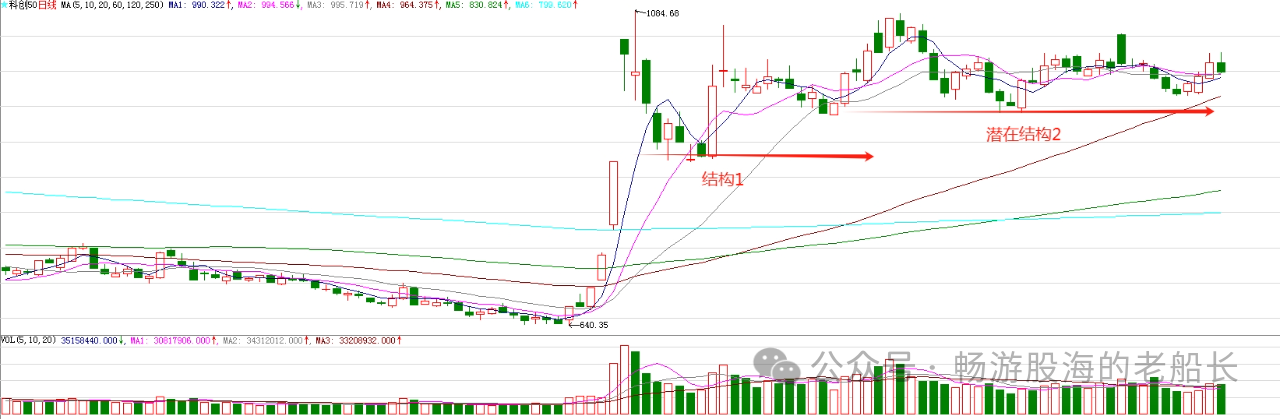Click the WeChat logo in watermark
The width and height of the screenshot is (1280, 419).
tap(777, 366)
